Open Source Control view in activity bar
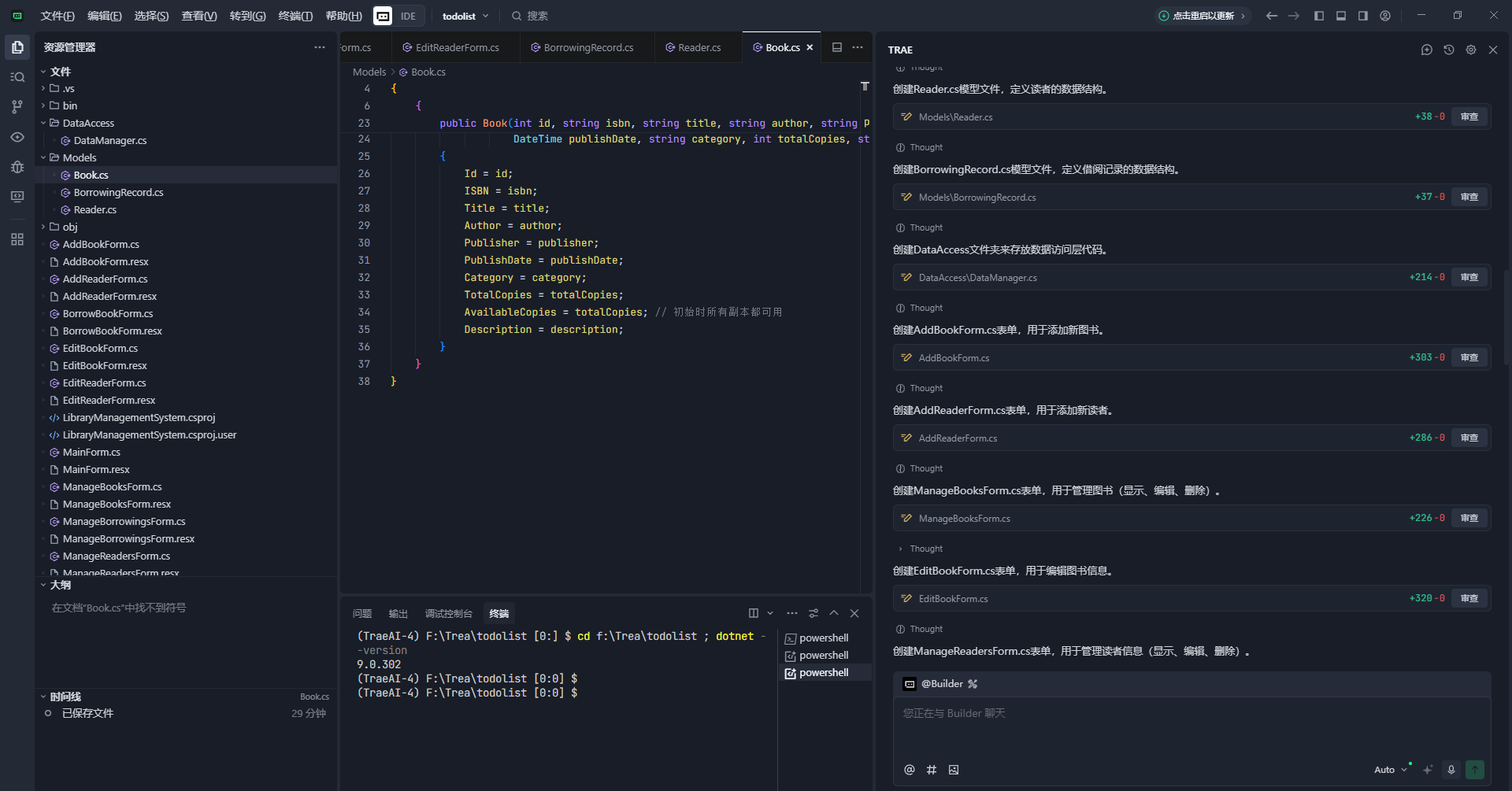The width and height of the screenshot is (1512, 791). coord(17,107)
